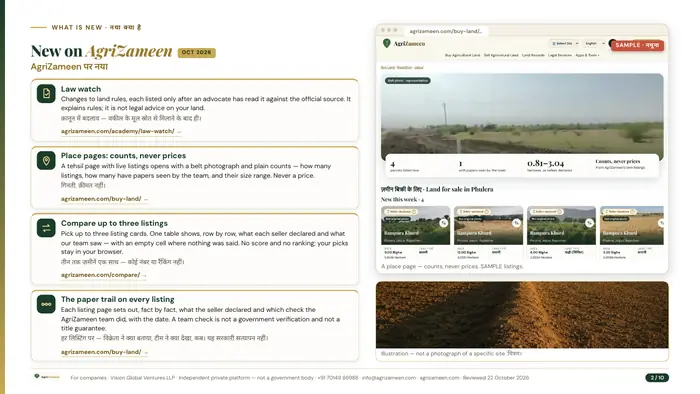This screenshot has width=700, height=394.
Task: Open Legal Services menu item
Action: (x=560, y=55)
